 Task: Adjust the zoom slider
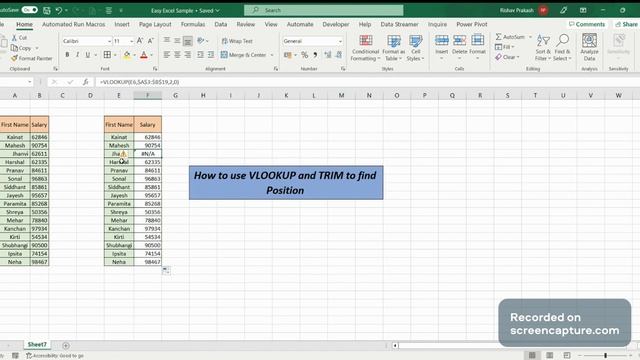(x=605, y=356)
